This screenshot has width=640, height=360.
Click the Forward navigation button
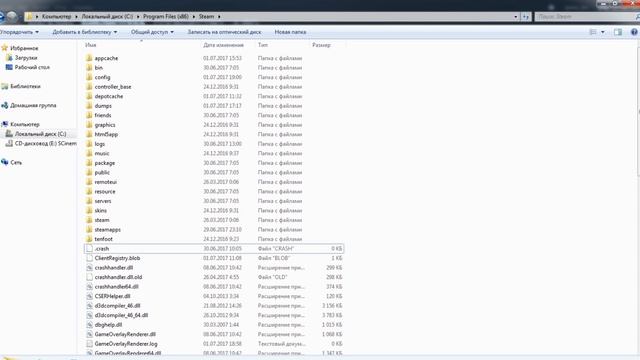tap(12, 16)
